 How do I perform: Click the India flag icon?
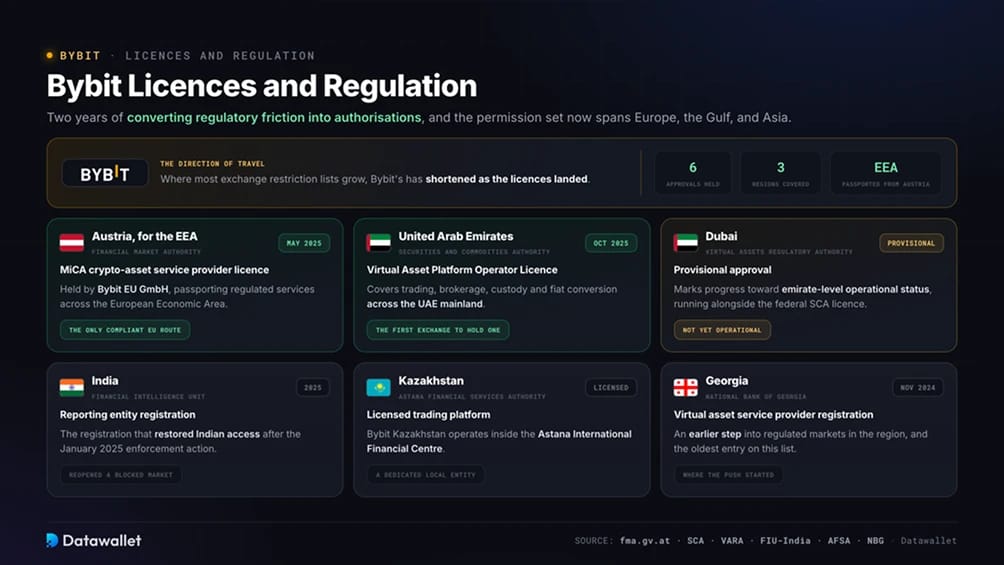72,388
